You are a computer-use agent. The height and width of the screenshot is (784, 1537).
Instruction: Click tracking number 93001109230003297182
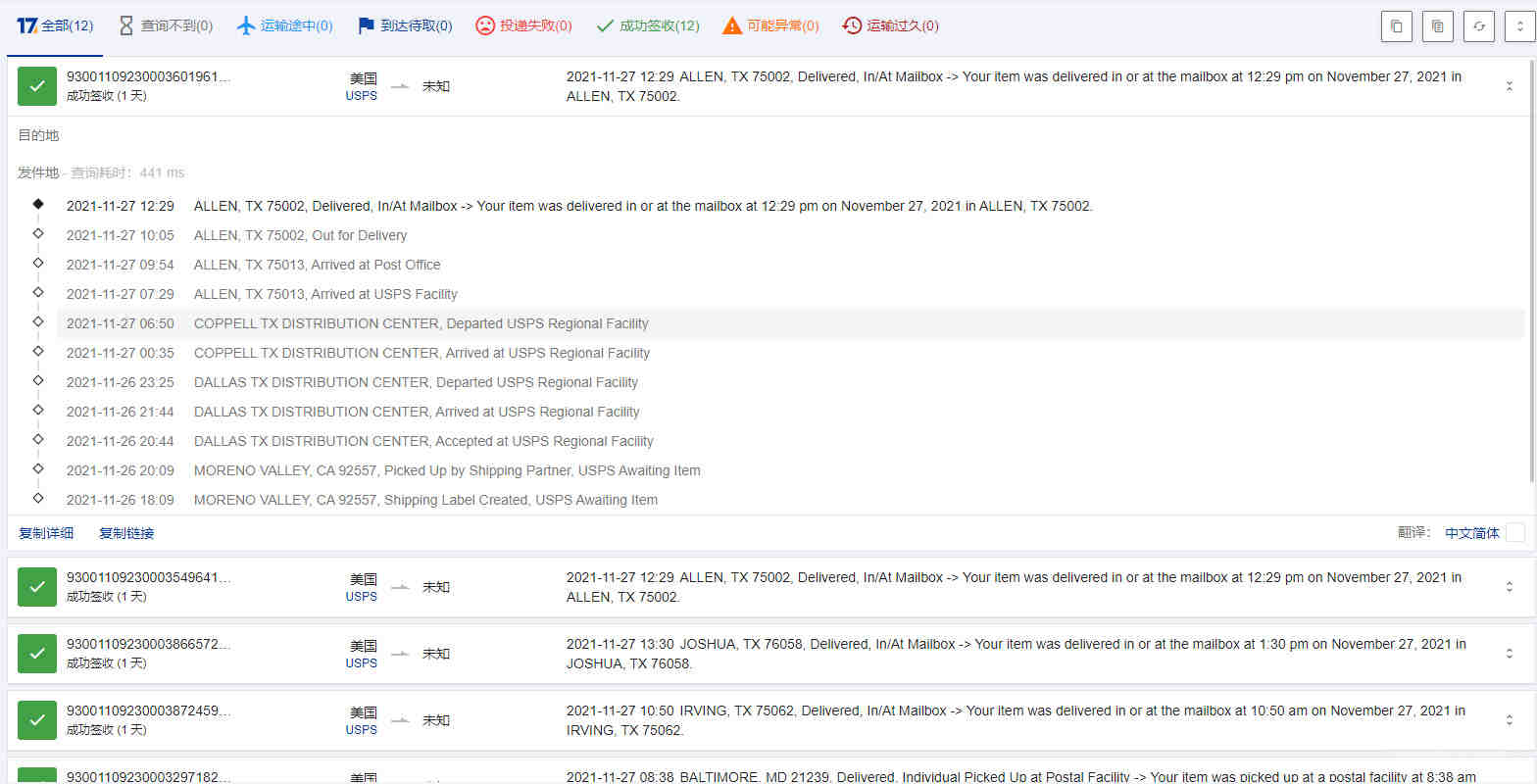point(149,776)
